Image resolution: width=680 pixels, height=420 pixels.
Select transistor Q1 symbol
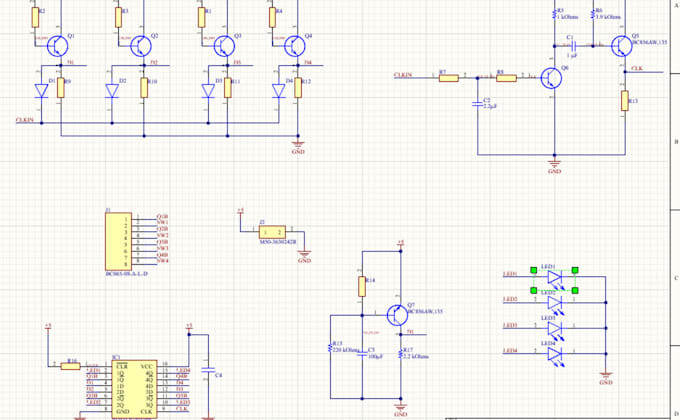click(x=57, y=46)
